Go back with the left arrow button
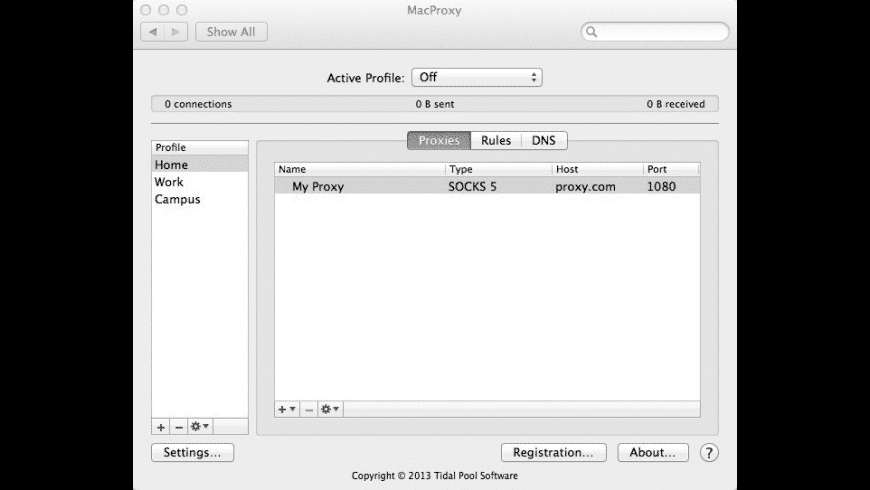Viewport: 870px width, 490px height. click(x=153, y=32)
